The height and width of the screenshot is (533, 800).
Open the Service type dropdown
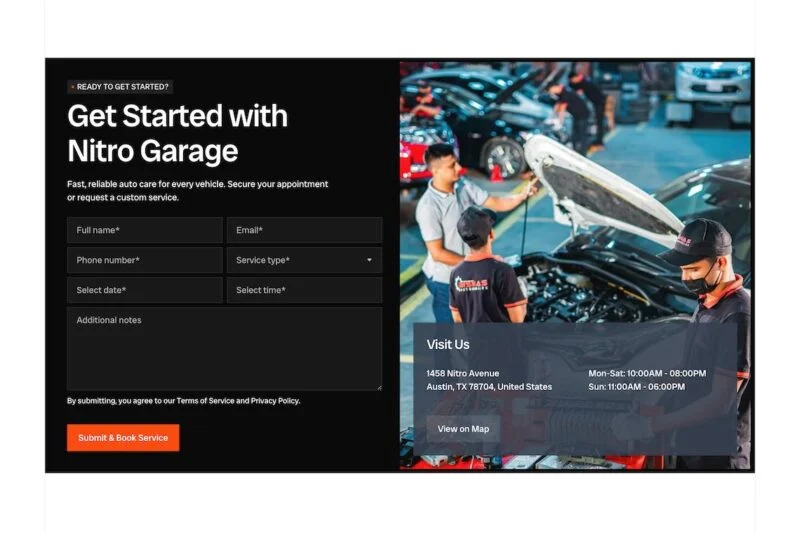coord(304,260)
